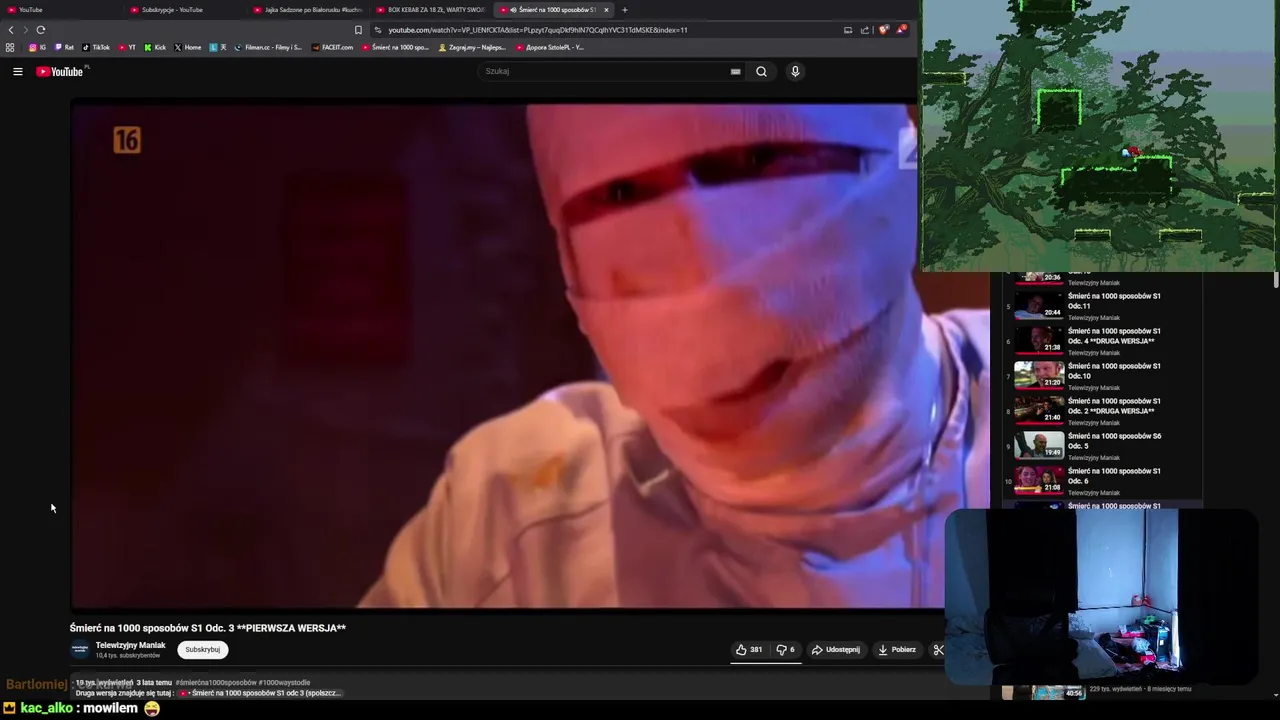Click the Brave shields icon
Image resolution: width=1280 pixels, height=720 pixels.
883,30
